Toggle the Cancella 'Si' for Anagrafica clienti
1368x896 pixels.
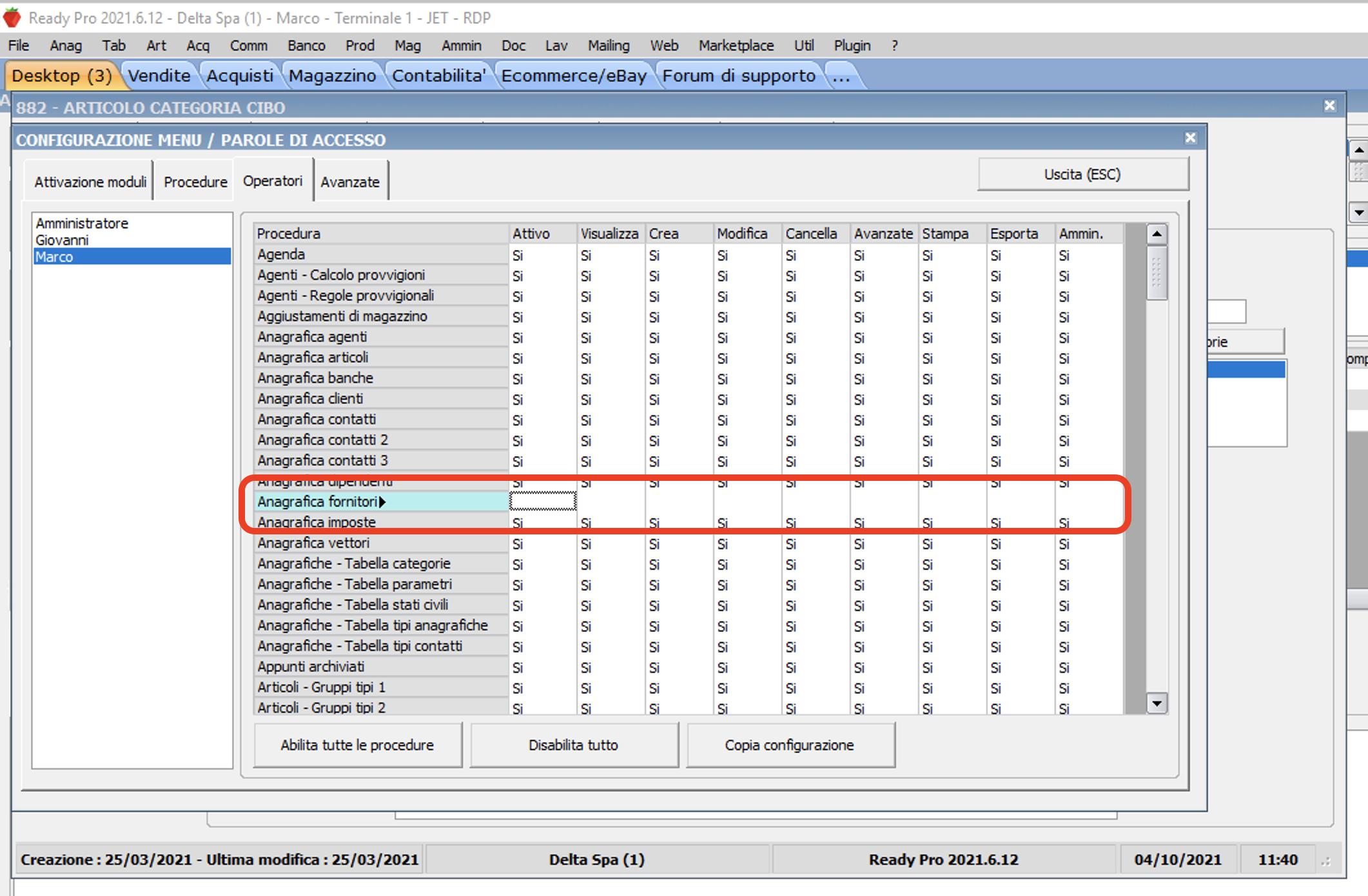(x=791, y=400)
